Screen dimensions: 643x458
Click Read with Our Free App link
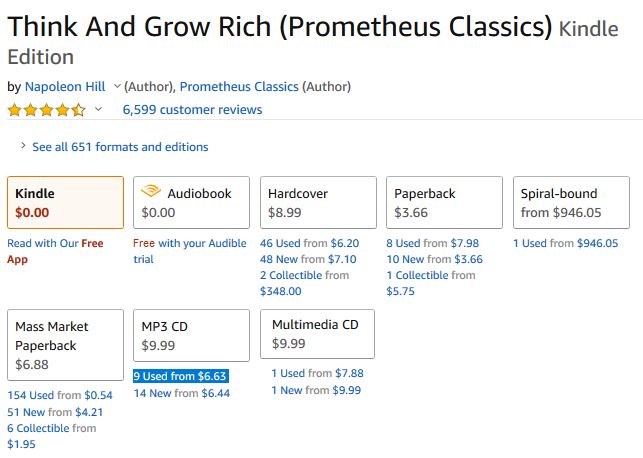click(x=55, y=251)
